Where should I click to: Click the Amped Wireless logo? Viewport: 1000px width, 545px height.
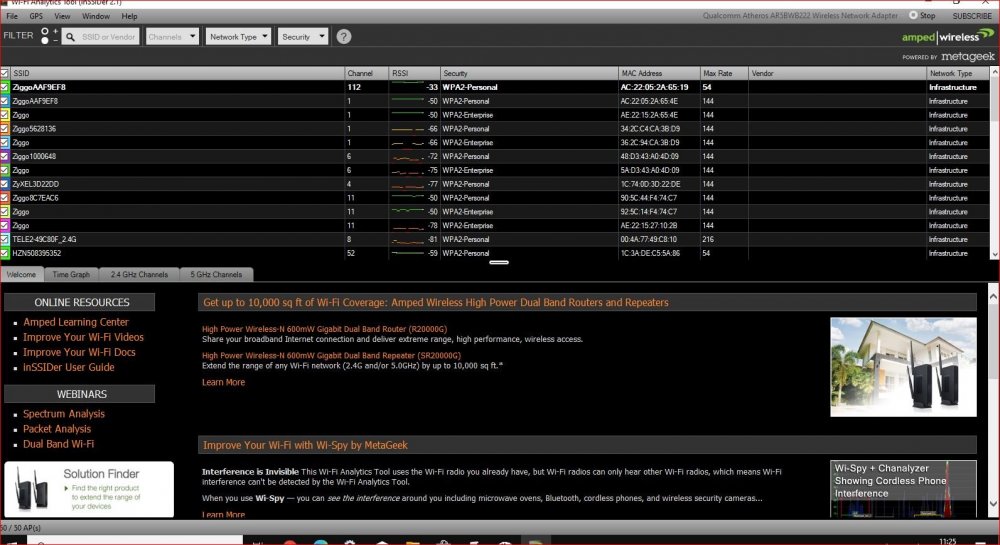click(947, 36)
